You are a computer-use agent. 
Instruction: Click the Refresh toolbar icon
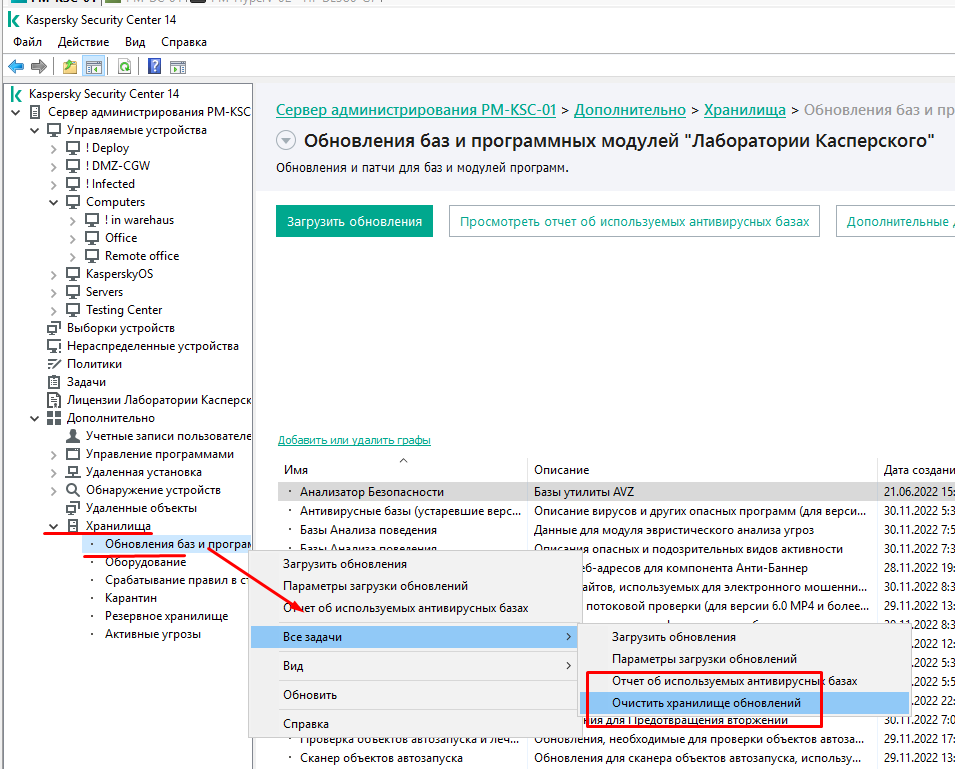(x=124, y=66)
